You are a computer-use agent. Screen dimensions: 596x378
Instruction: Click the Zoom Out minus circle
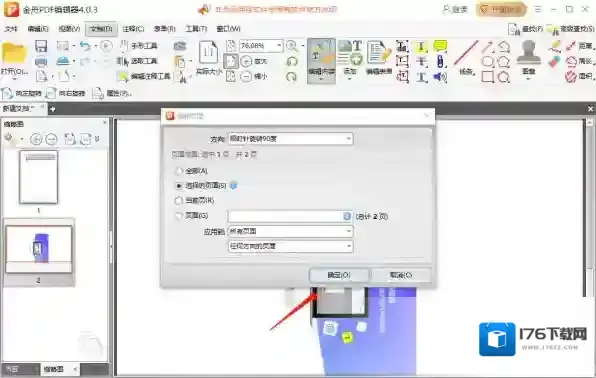246,76
